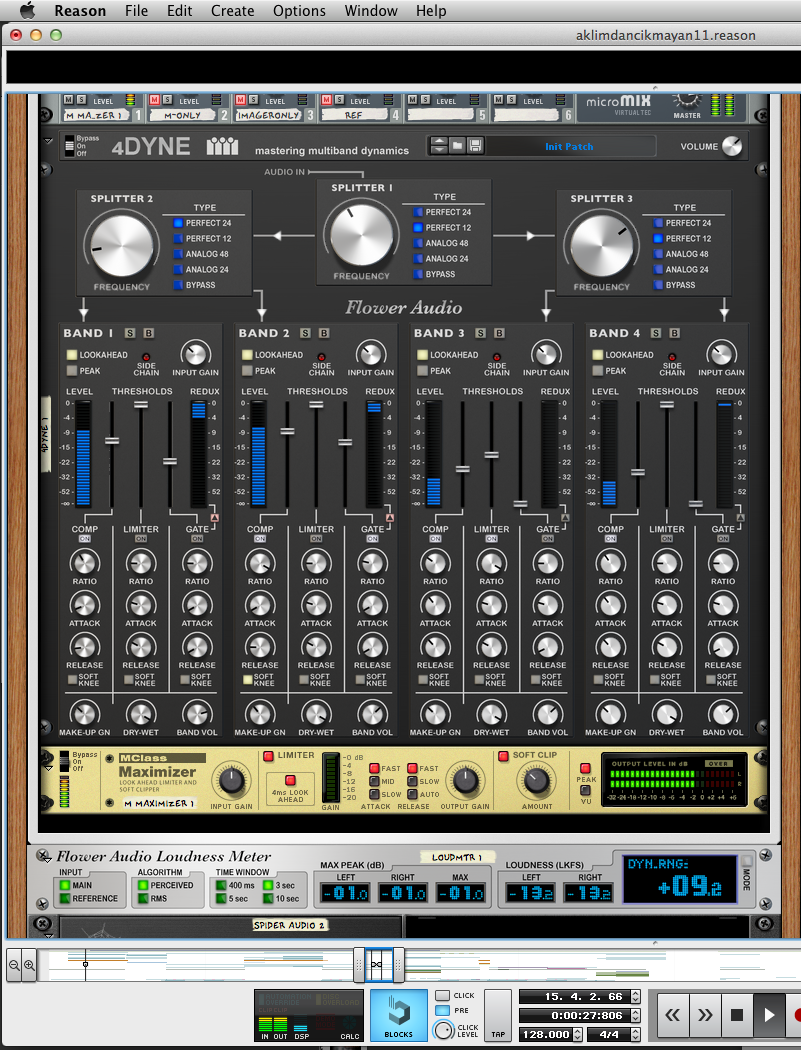The image size is (801, 1050).
Task: Click the Maximizer Input Gain knob
Action: click(x=231, y=781)
